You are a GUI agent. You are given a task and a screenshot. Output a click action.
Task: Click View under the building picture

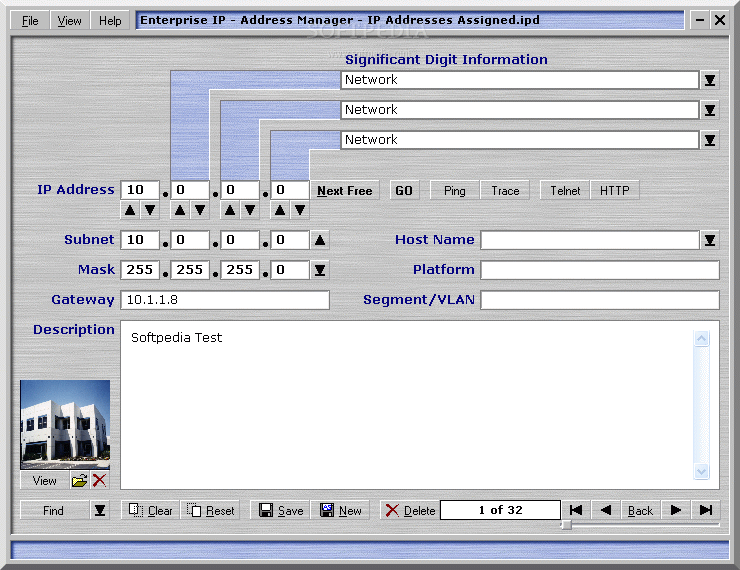(45, 481)
